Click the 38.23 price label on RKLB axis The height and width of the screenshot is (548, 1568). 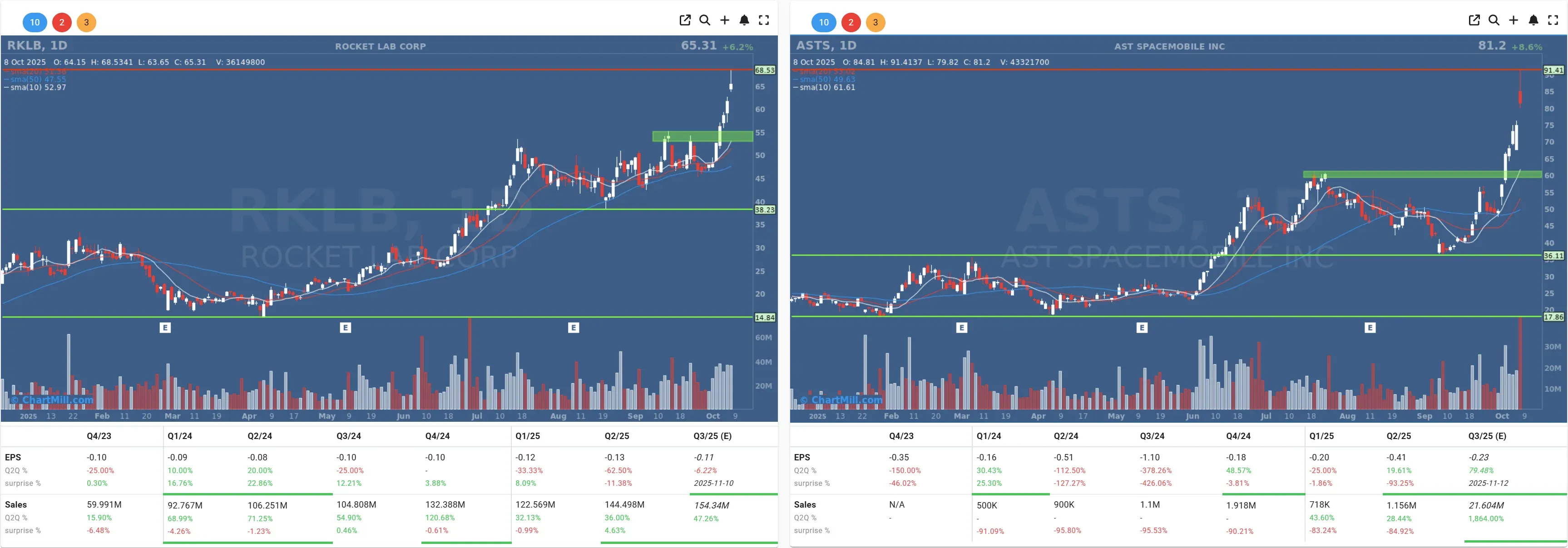[x=765, y=209]
